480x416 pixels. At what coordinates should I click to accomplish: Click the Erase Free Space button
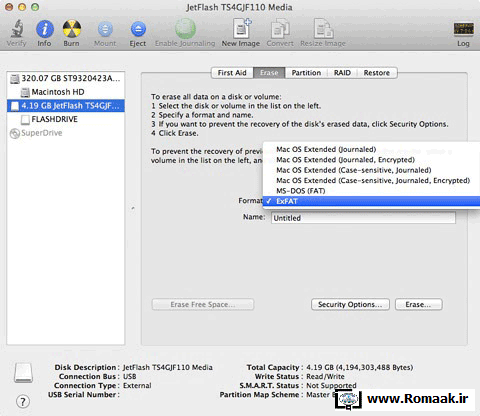click(203, 304)
